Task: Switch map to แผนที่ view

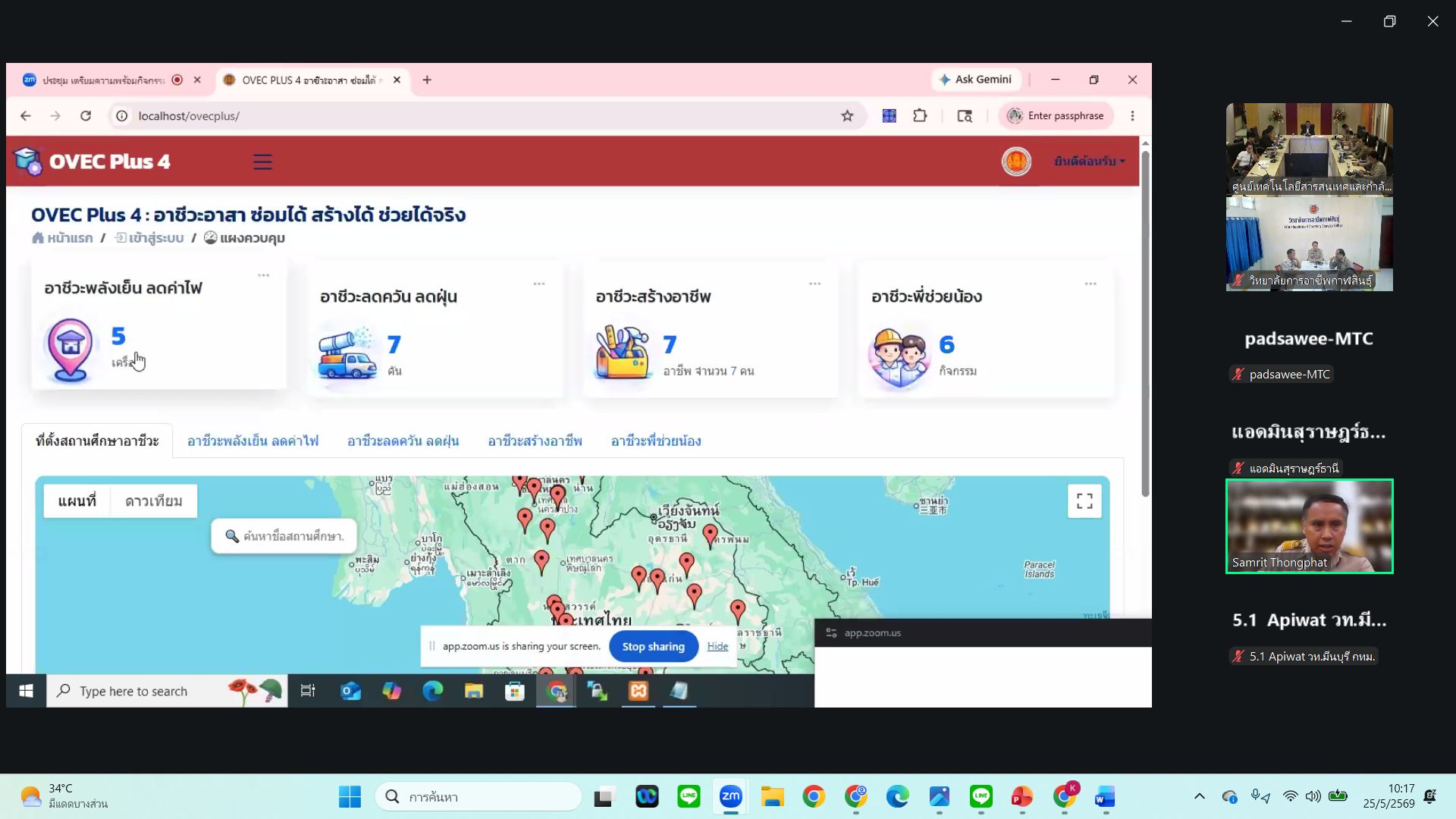Action: pos(77,501)
